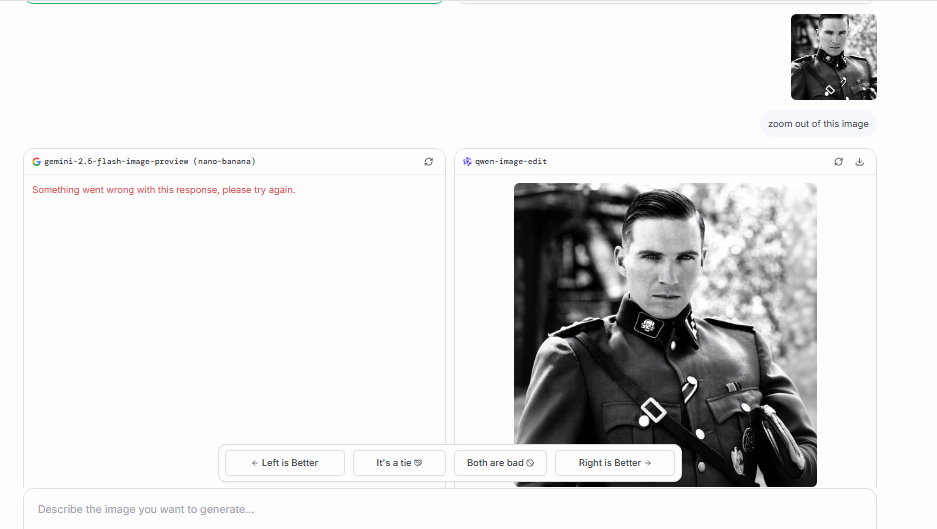Image resolution: width=937 pixels, height=529 pixels.
Task: Click the qwen-image-edit model label
Action: [511, 161]
